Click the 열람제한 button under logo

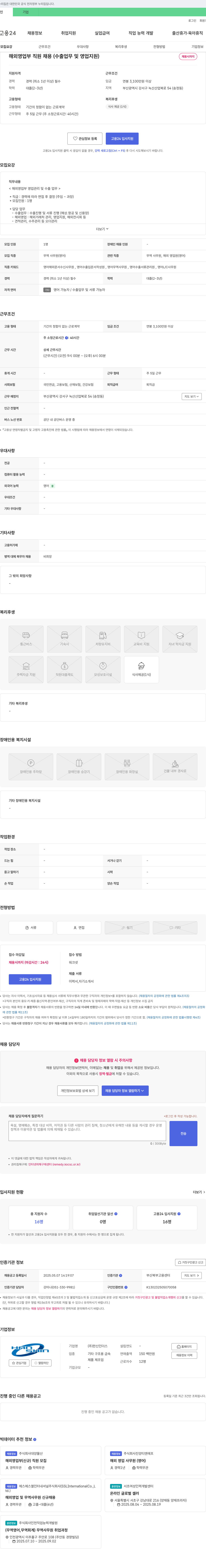pyautogui.click(x=42, y=1363)
